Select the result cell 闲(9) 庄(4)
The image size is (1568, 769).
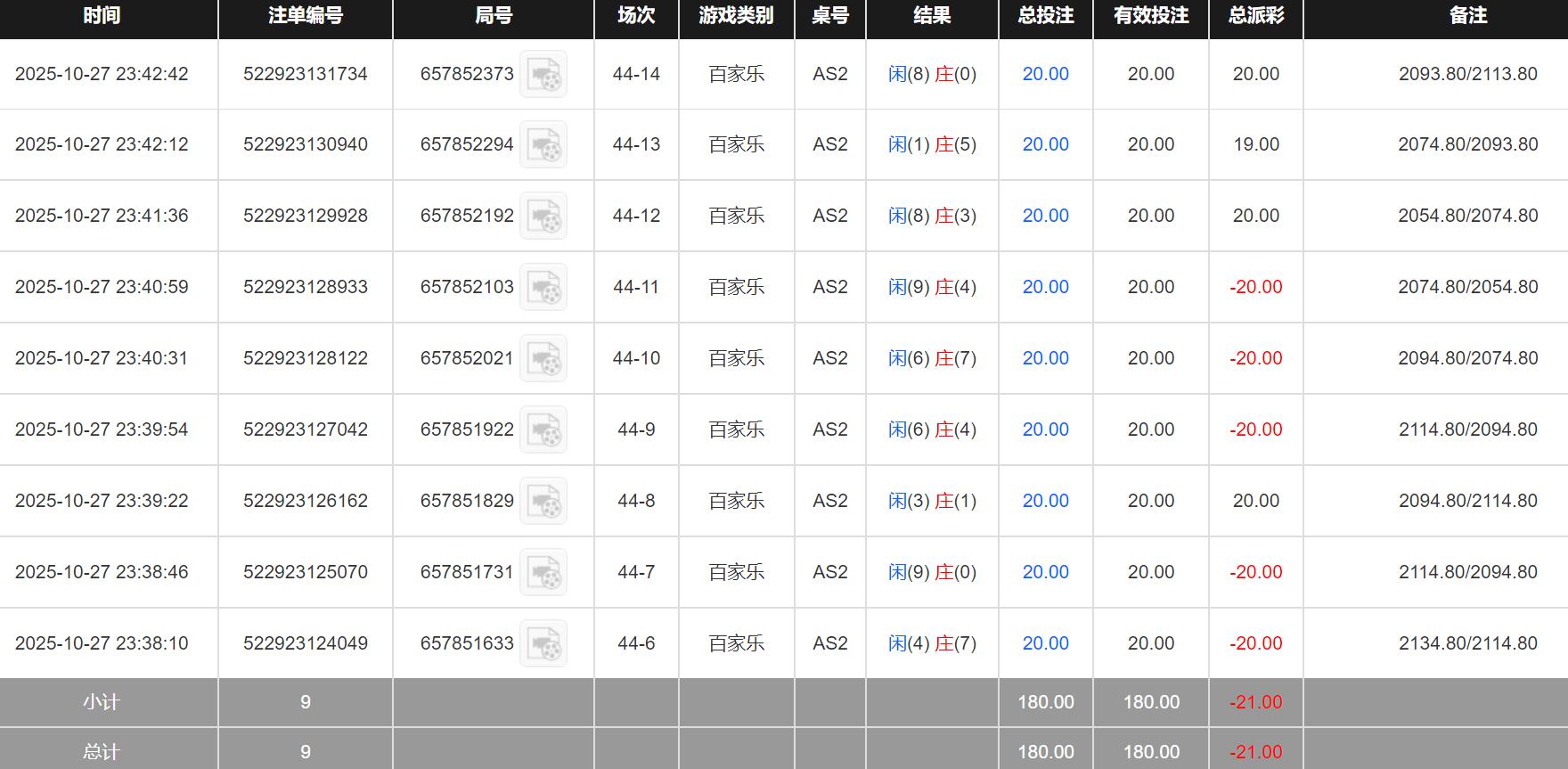tap(932, 287)
